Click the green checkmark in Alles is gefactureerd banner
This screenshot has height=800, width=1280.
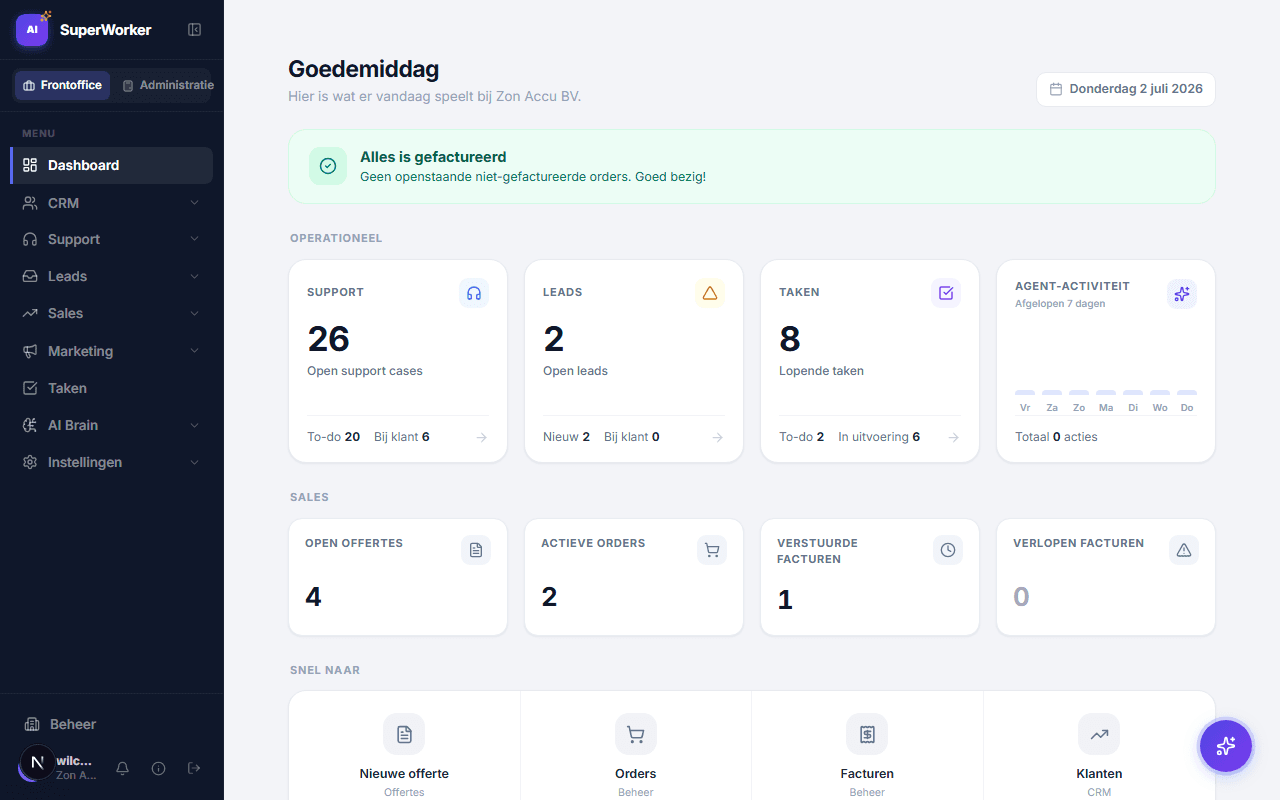coord(327,166)
